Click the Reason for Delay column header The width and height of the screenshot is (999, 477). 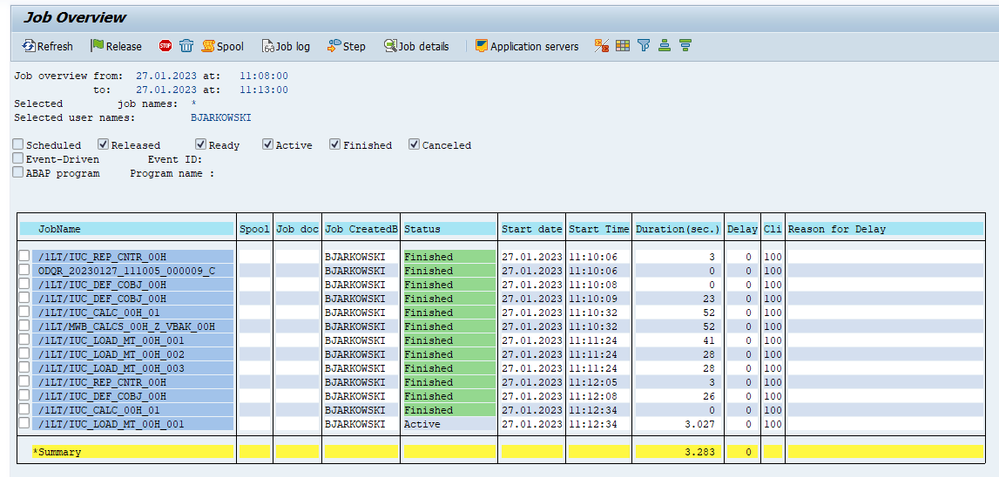point(885,229)
